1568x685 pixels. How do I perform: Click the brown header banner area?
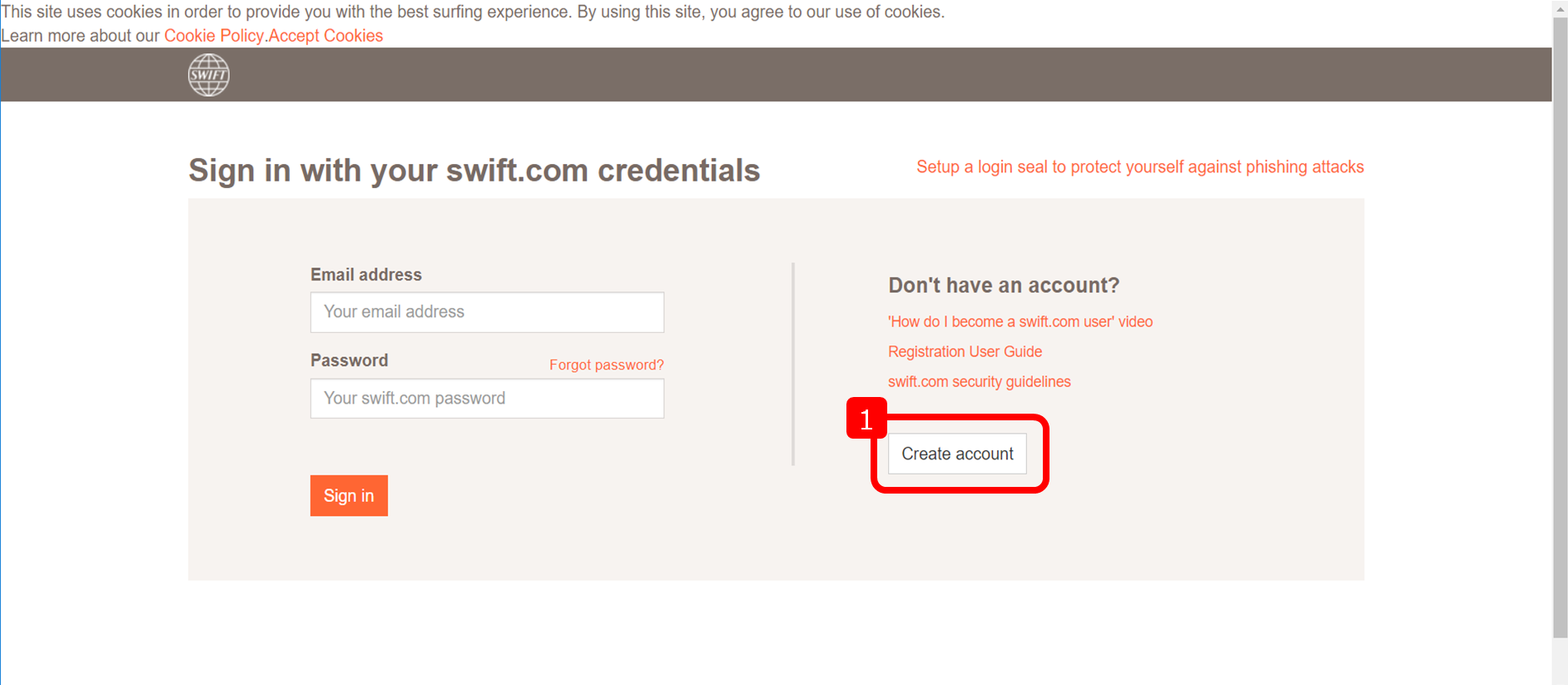[x=749, y=74]
